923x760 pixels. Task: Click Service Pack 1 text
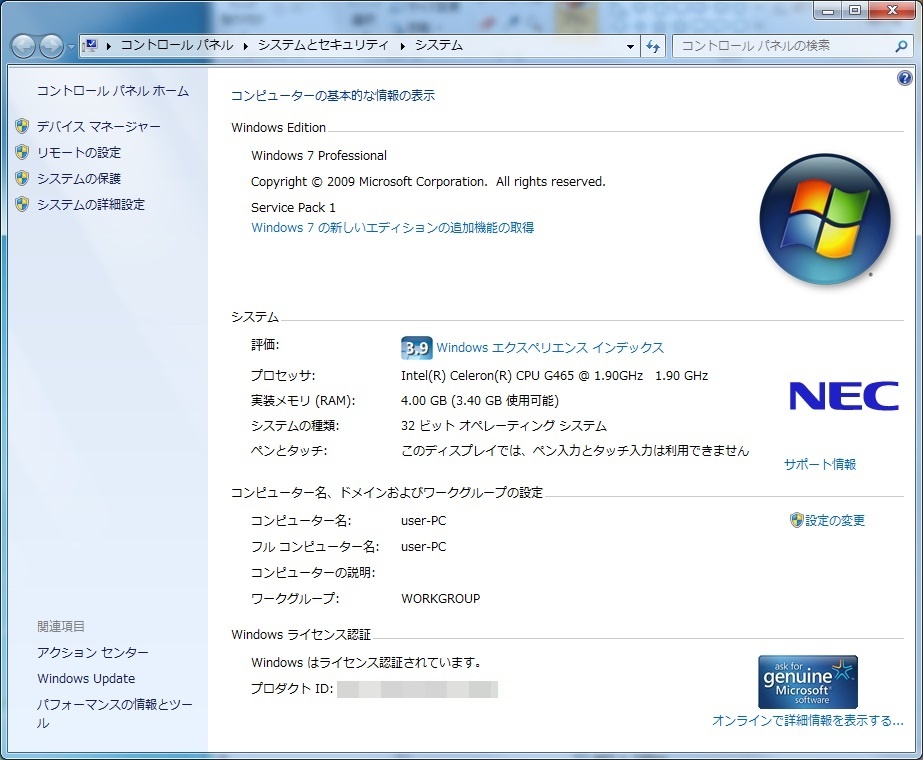coord(293,207)
